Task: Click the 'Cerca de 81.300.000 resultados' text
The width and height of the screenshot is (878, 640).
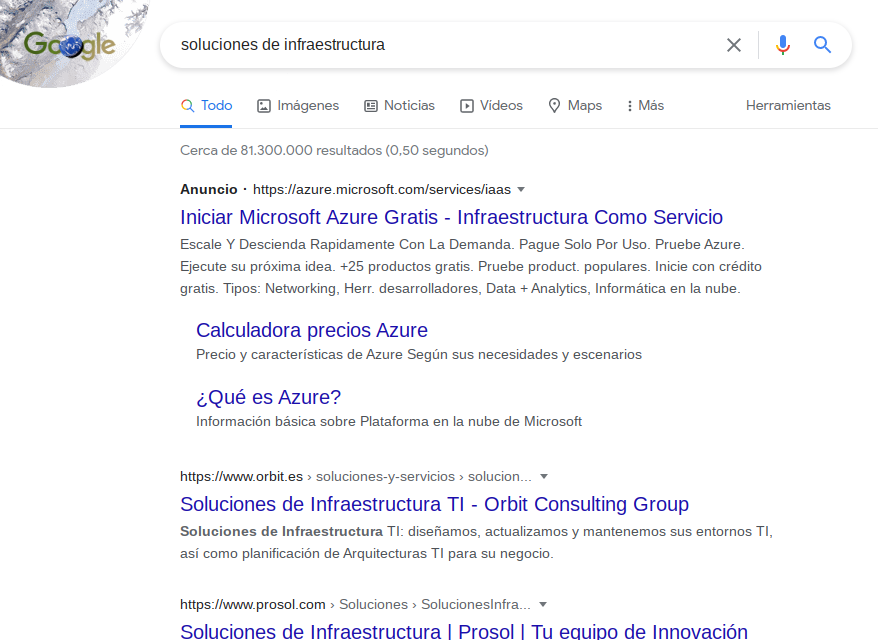Action: point(334,151)
